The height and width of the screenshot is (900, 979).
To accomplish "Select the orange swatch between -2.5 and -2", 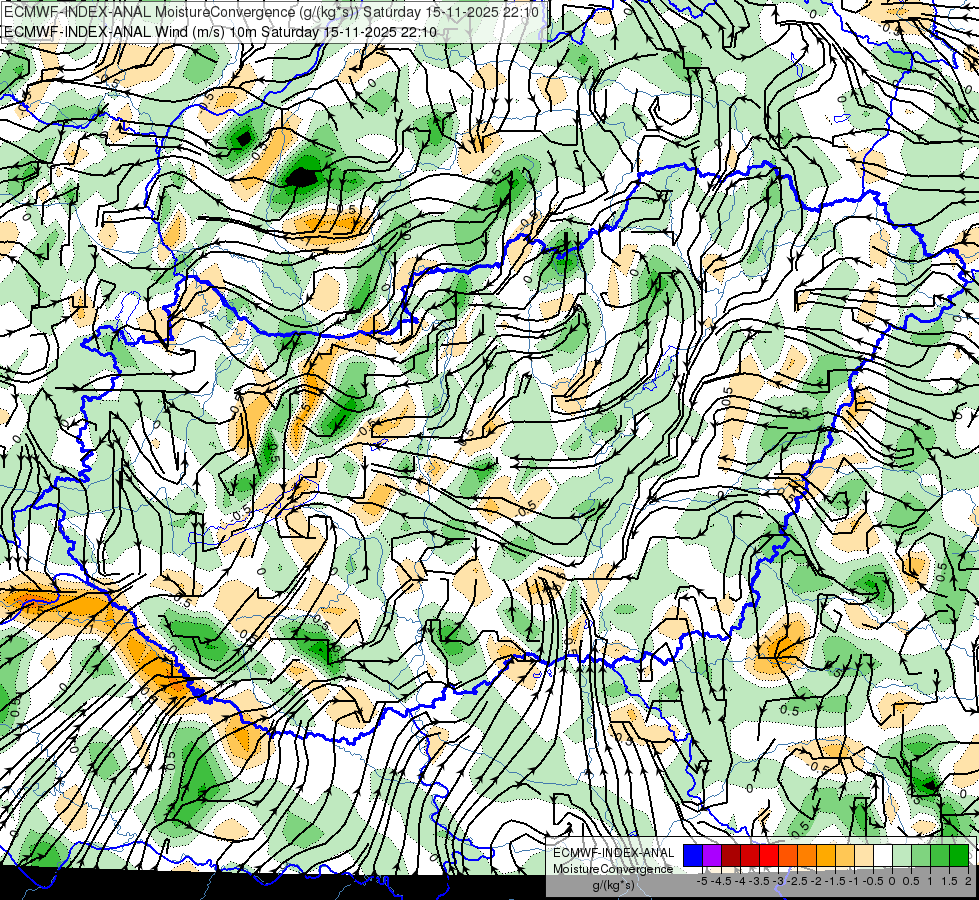I will pyautogui.click(x=807, y=855).
